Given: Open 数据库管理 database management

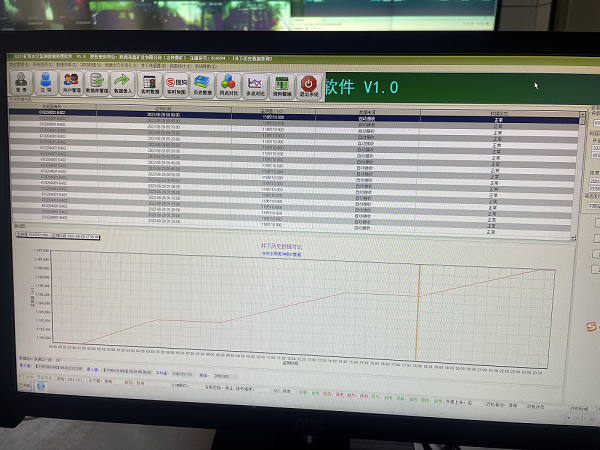Looking at the screenshot, I should tap(98, 84).
